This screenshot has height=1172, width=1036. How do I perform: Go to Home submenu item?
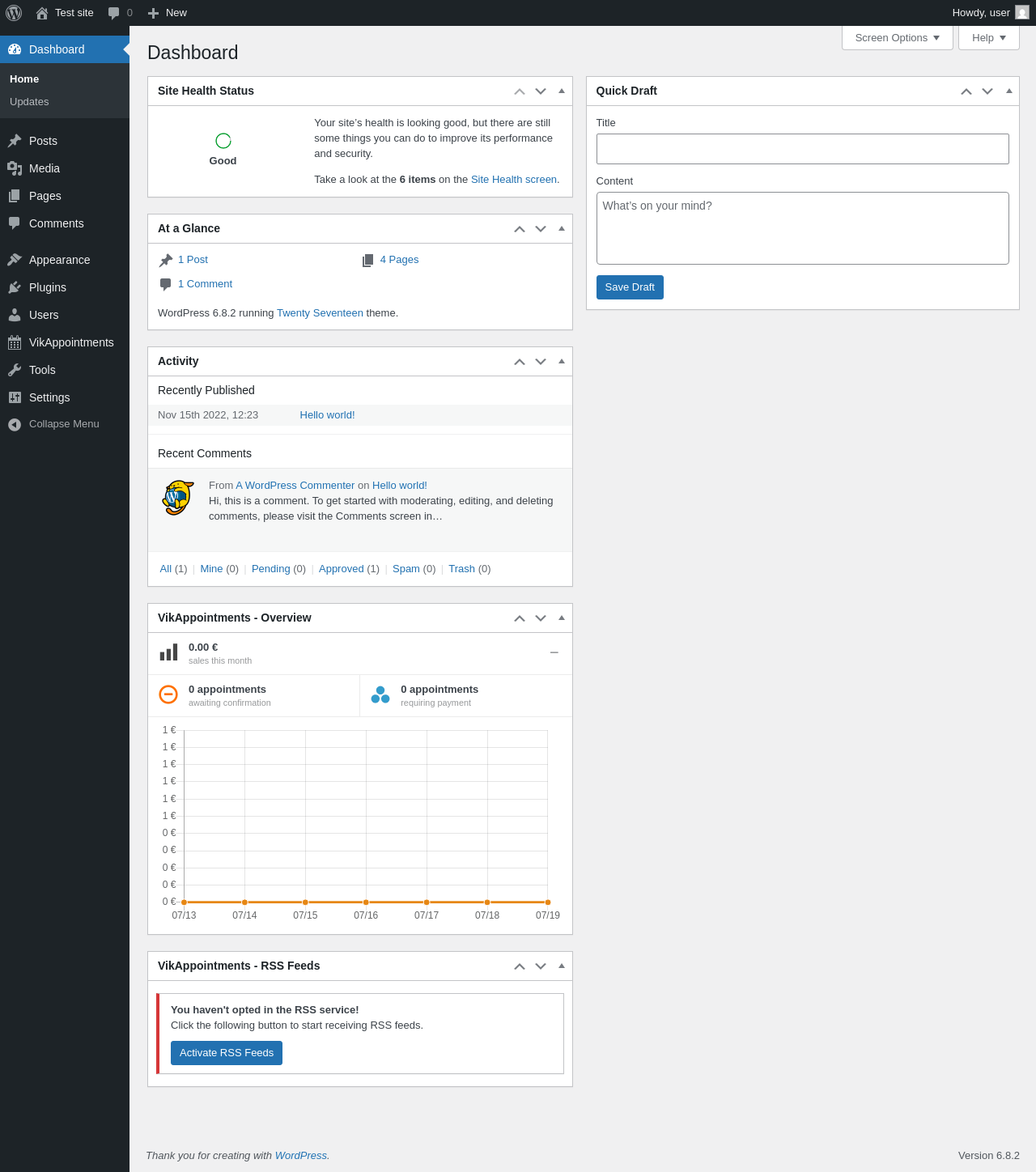coord(24,79)
